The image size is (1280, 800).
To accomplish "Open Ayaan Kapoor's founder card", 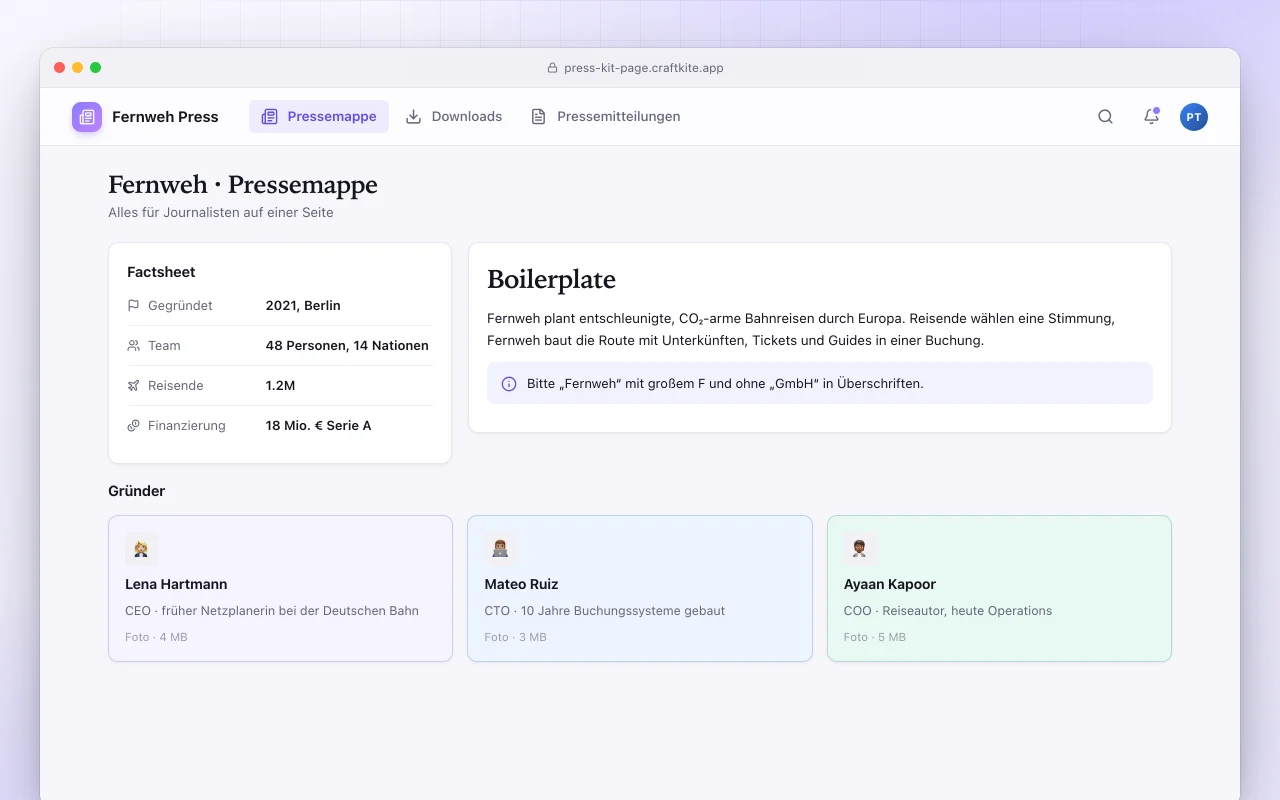I will click(x=999, y=588).
